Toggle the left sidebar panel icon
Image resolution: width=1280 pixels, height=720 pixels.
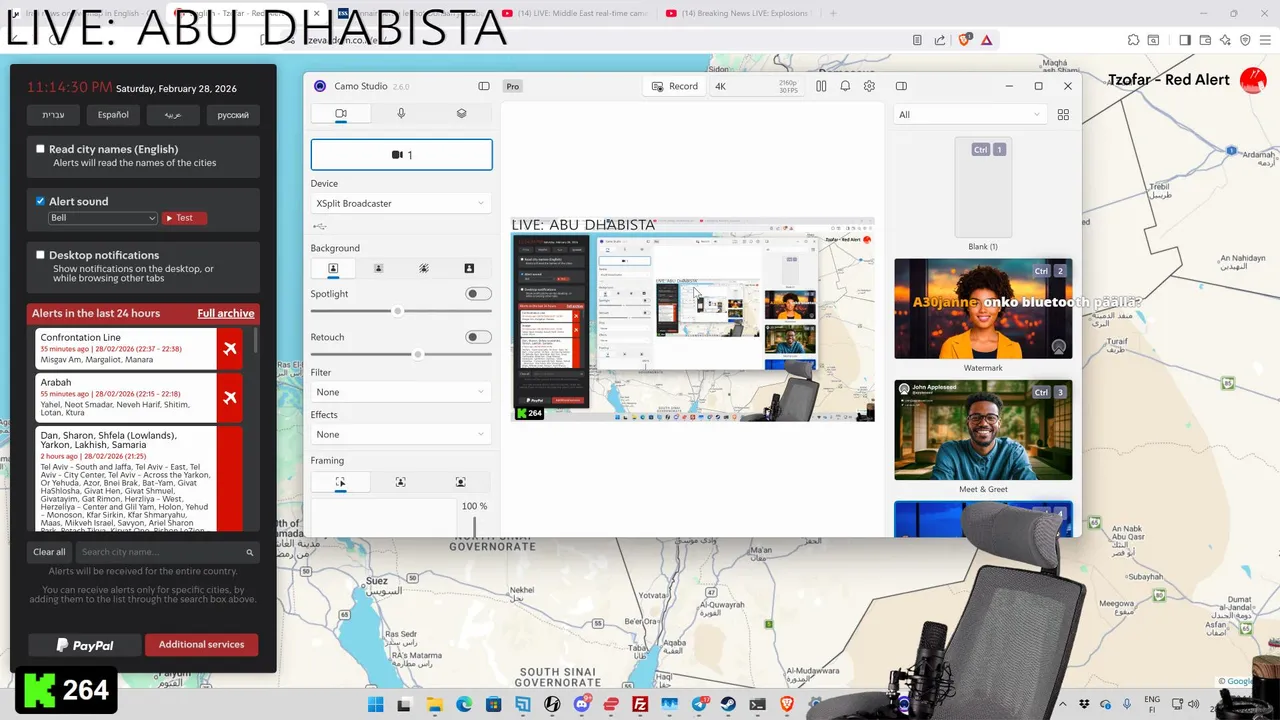click(x=484, y=86)
